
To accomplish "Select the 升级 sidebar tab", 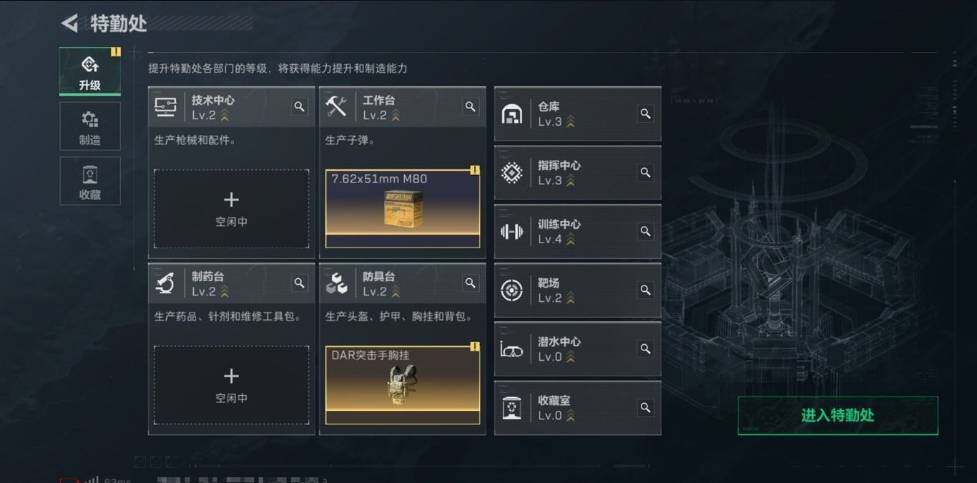I will point(90,72).
